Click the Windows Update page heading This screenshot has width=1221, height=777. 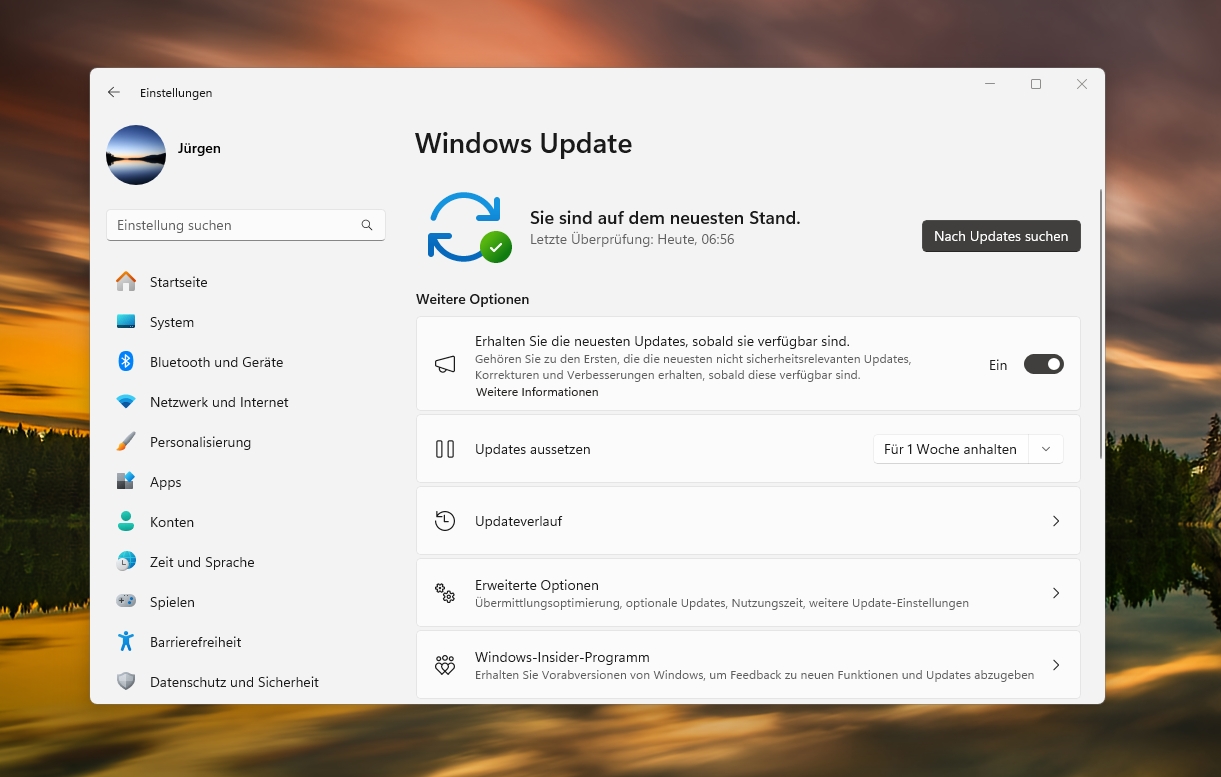click(x=523, y=144)
